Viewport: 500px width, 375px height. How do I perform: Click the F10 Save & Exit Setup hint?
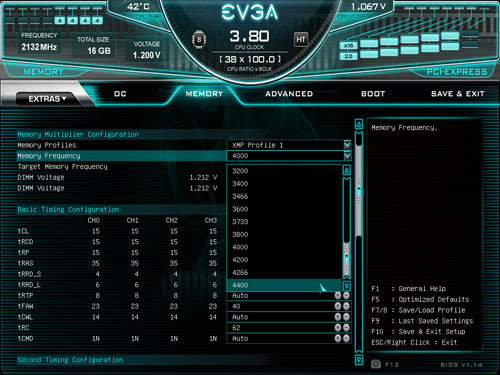tap(418, 331)
